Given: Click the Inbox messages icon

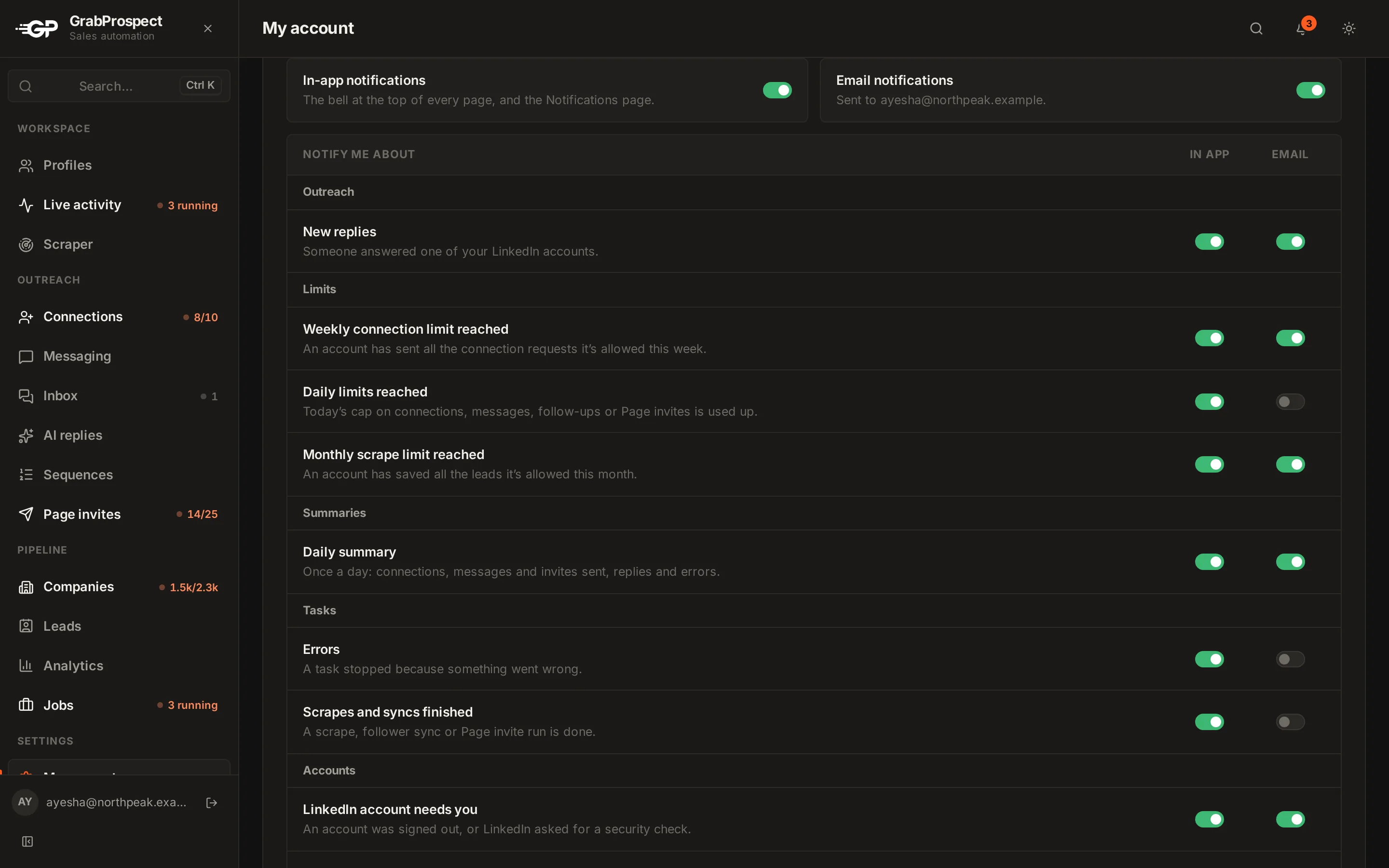Looking at the screenshot, I should coord(26,396).
